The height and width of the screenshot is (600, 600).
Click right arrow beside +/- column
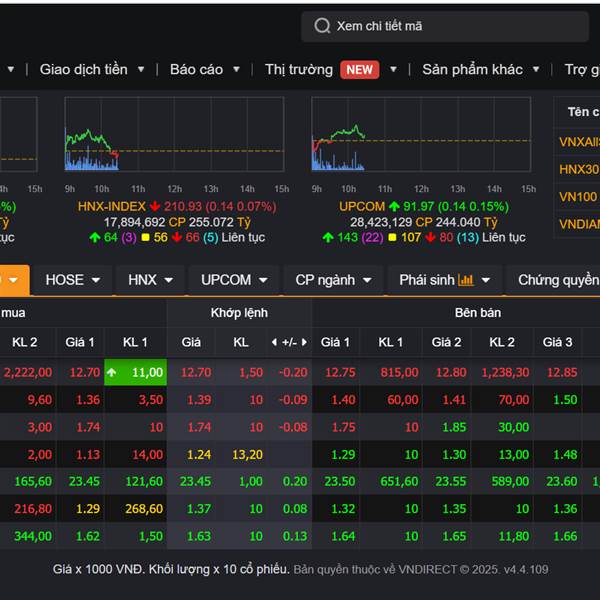[x=303, y=342]
